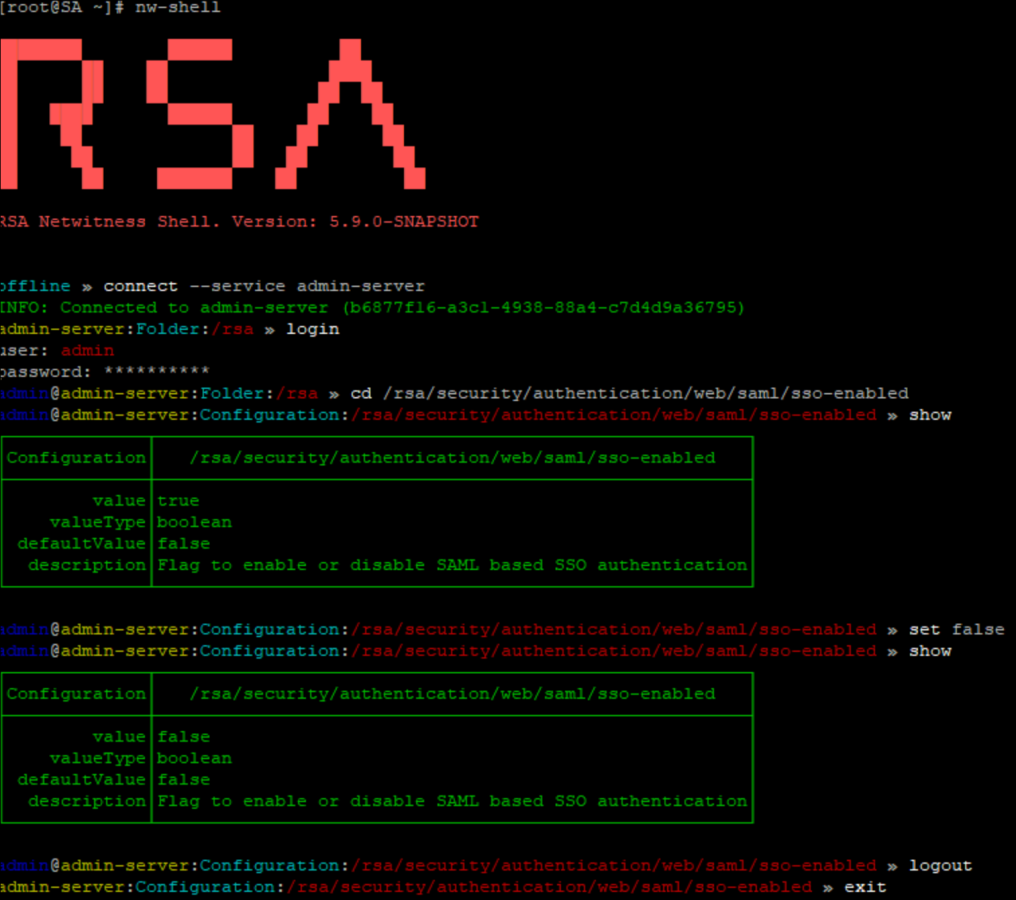Click the '[root@SA ~]#' shell prompt
This screenshot has width=1016, height=900.
62,8
